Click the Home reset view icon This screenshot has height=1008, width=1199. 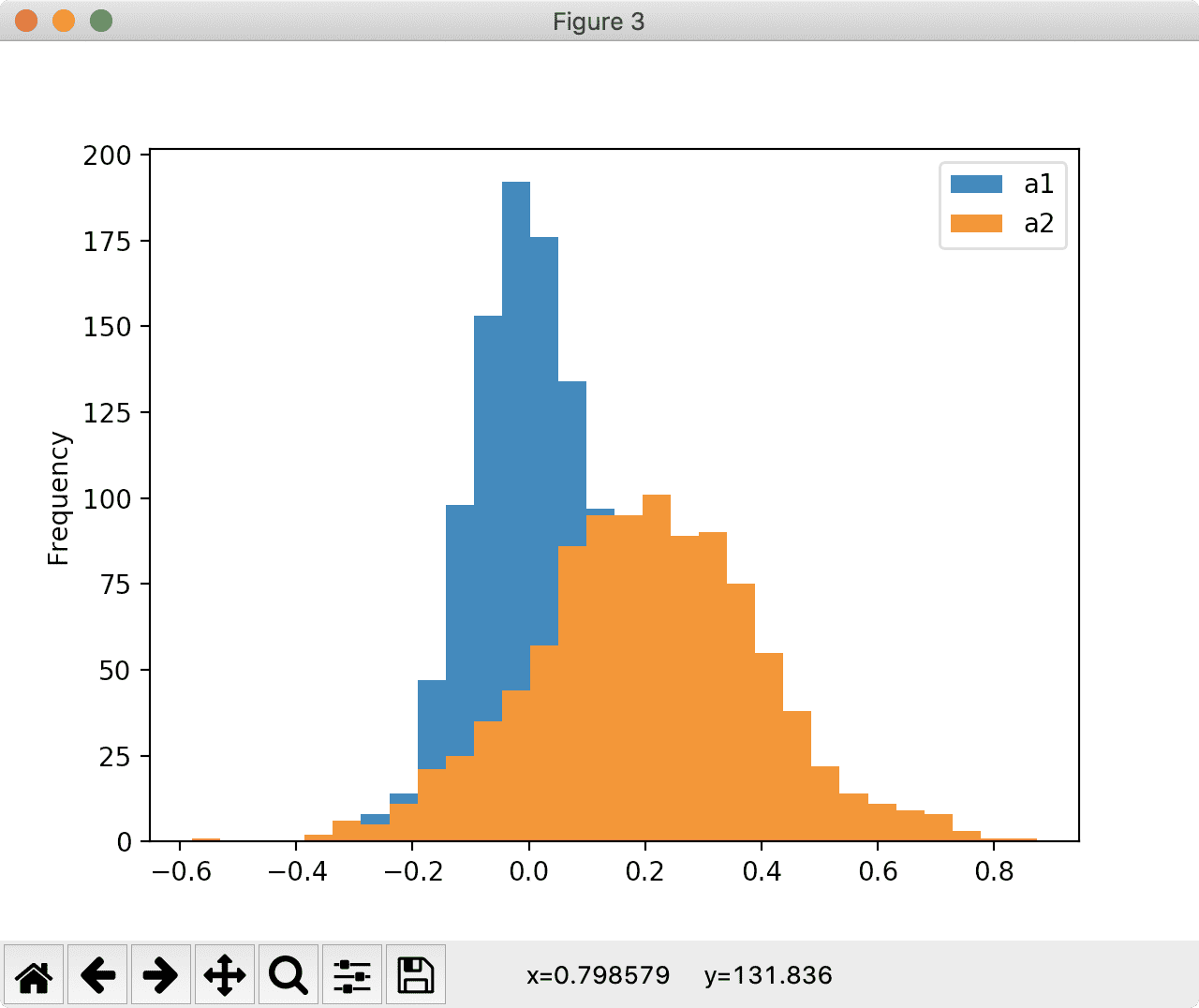[x=35, y=975]
